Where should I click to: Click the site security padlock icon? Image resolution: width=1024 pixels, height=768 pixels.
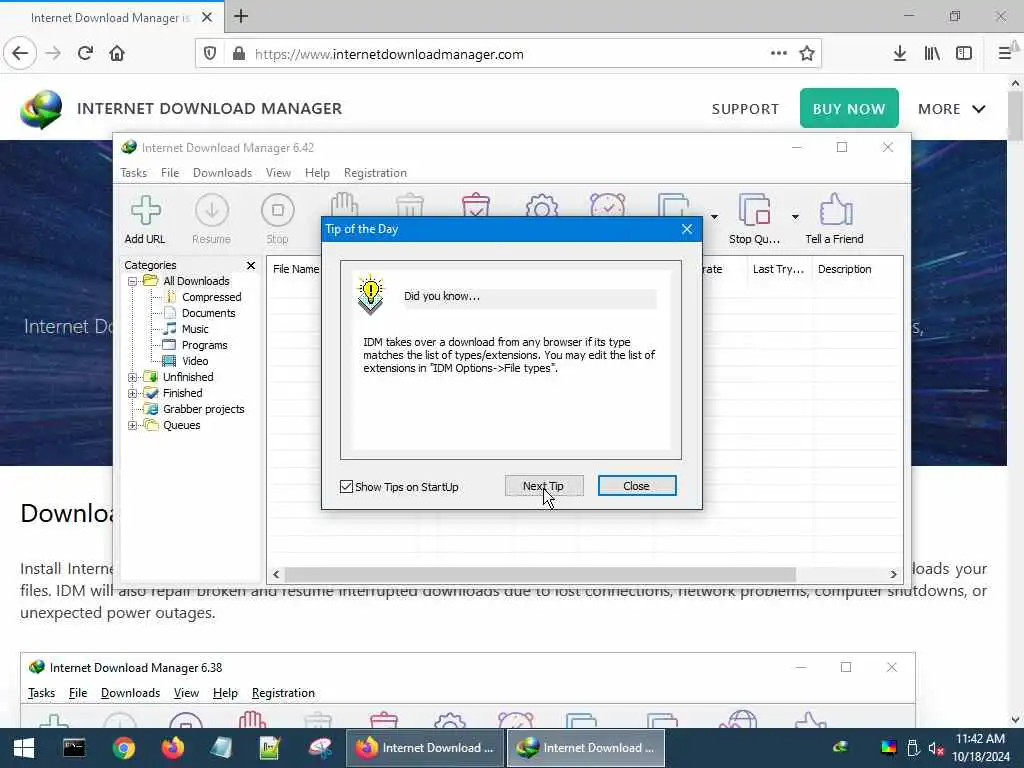239,54
